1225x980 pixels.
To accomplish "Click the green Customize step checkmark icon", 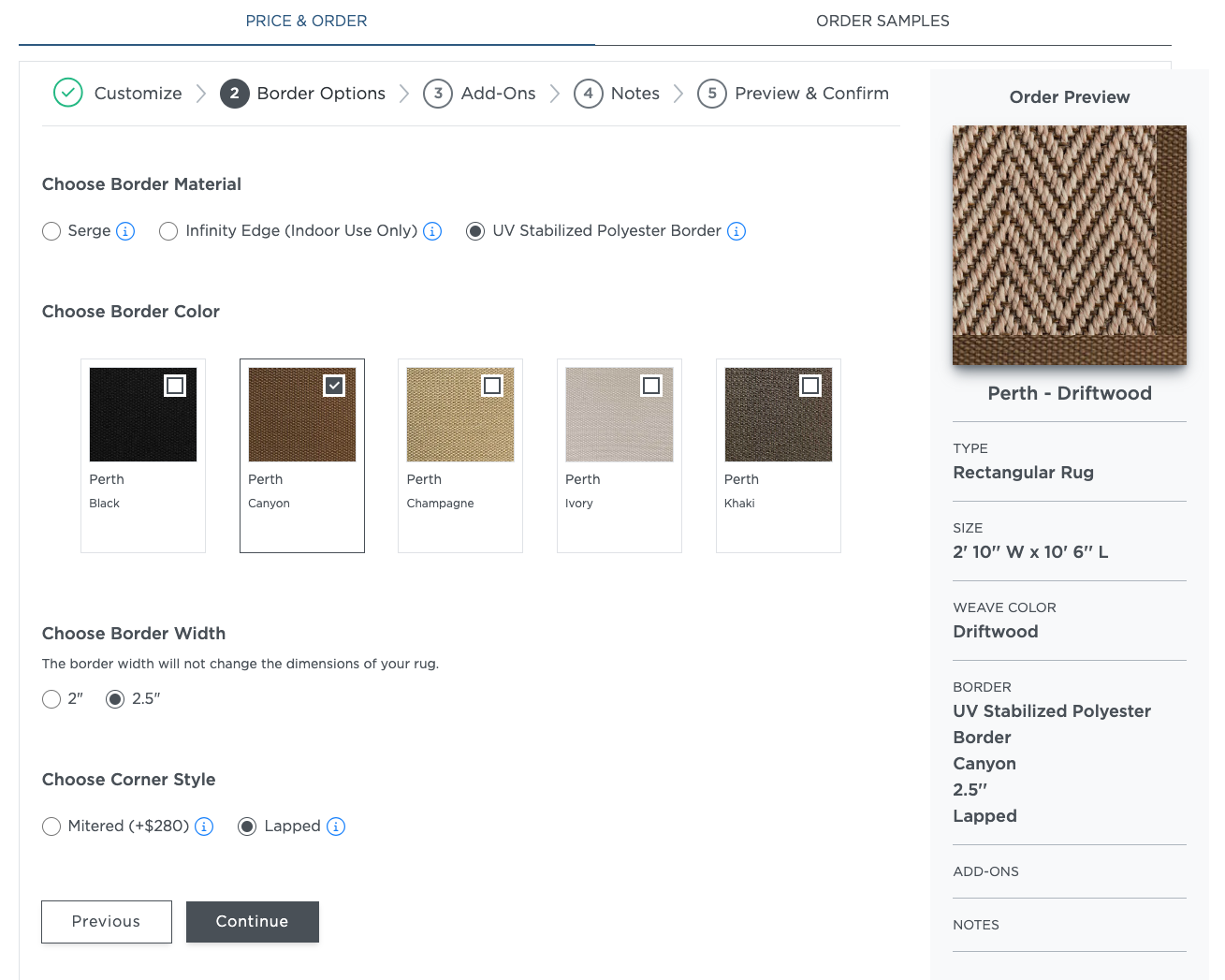I will coord(68,94).
